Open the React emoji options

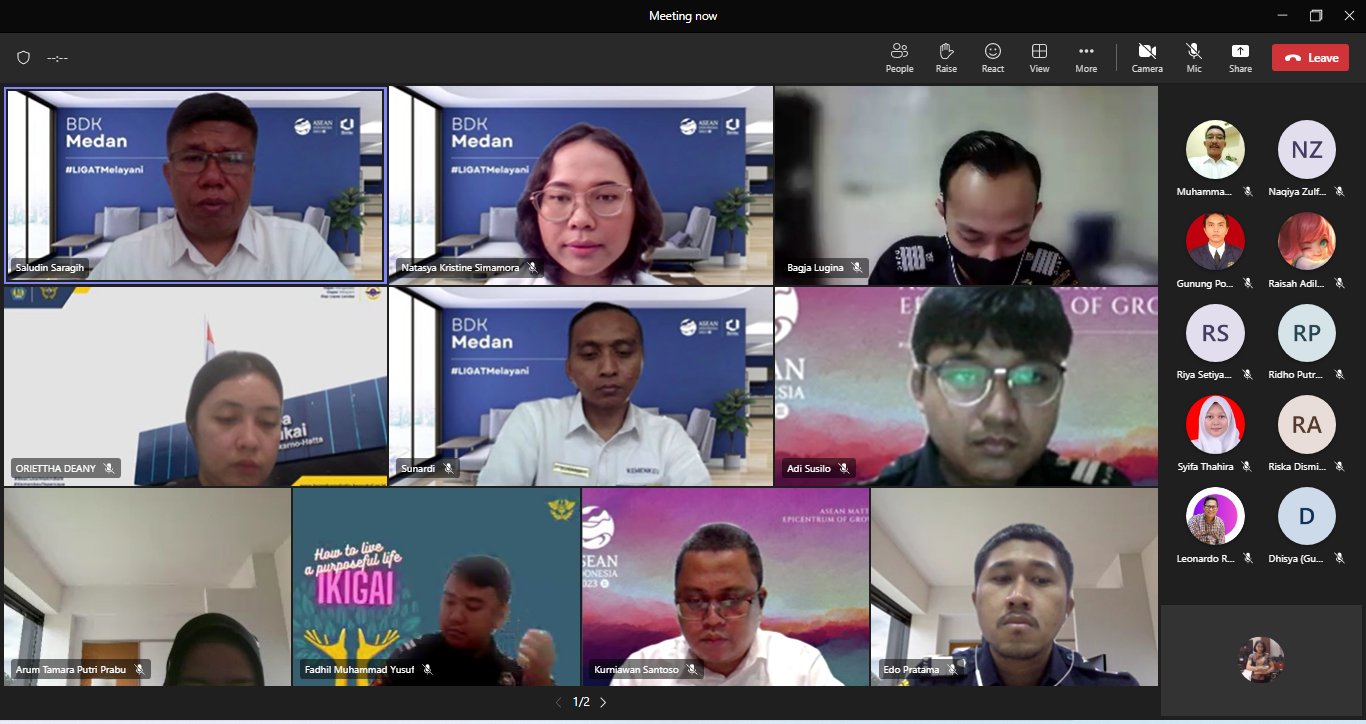coord(992,57)
